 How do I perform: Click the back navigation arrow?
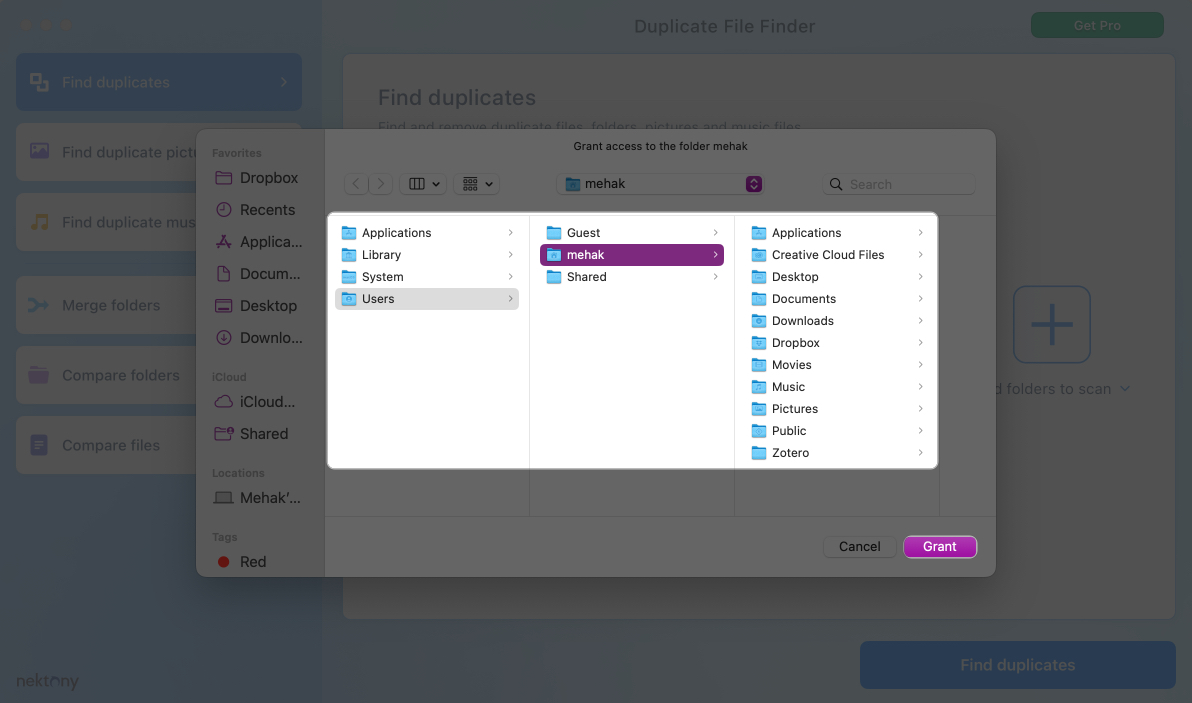coord(356,183)
